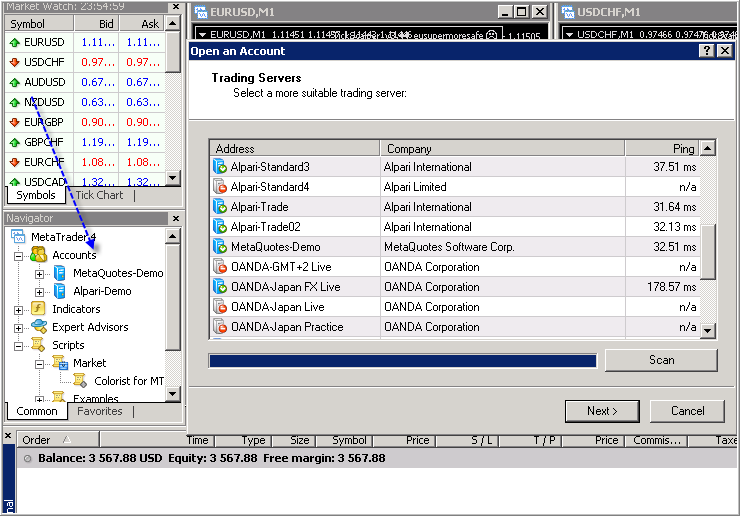Click the blue scan progress bar
The width and height of the screenshot is (740, 516).
[403, 361]
